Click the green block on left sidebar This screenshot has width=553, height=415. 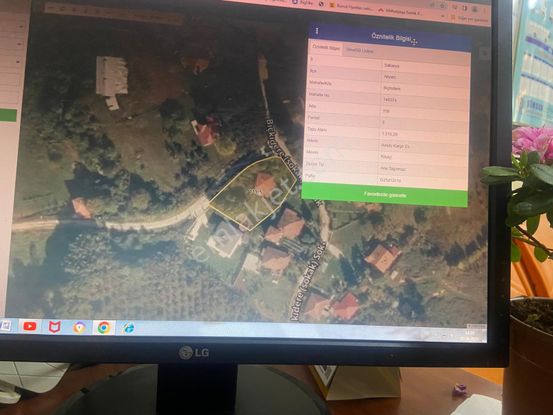tap(8, 115)
